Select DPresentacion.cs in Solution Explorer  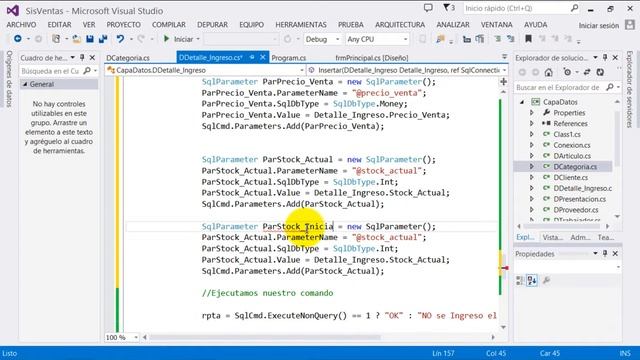click(580, 199)
